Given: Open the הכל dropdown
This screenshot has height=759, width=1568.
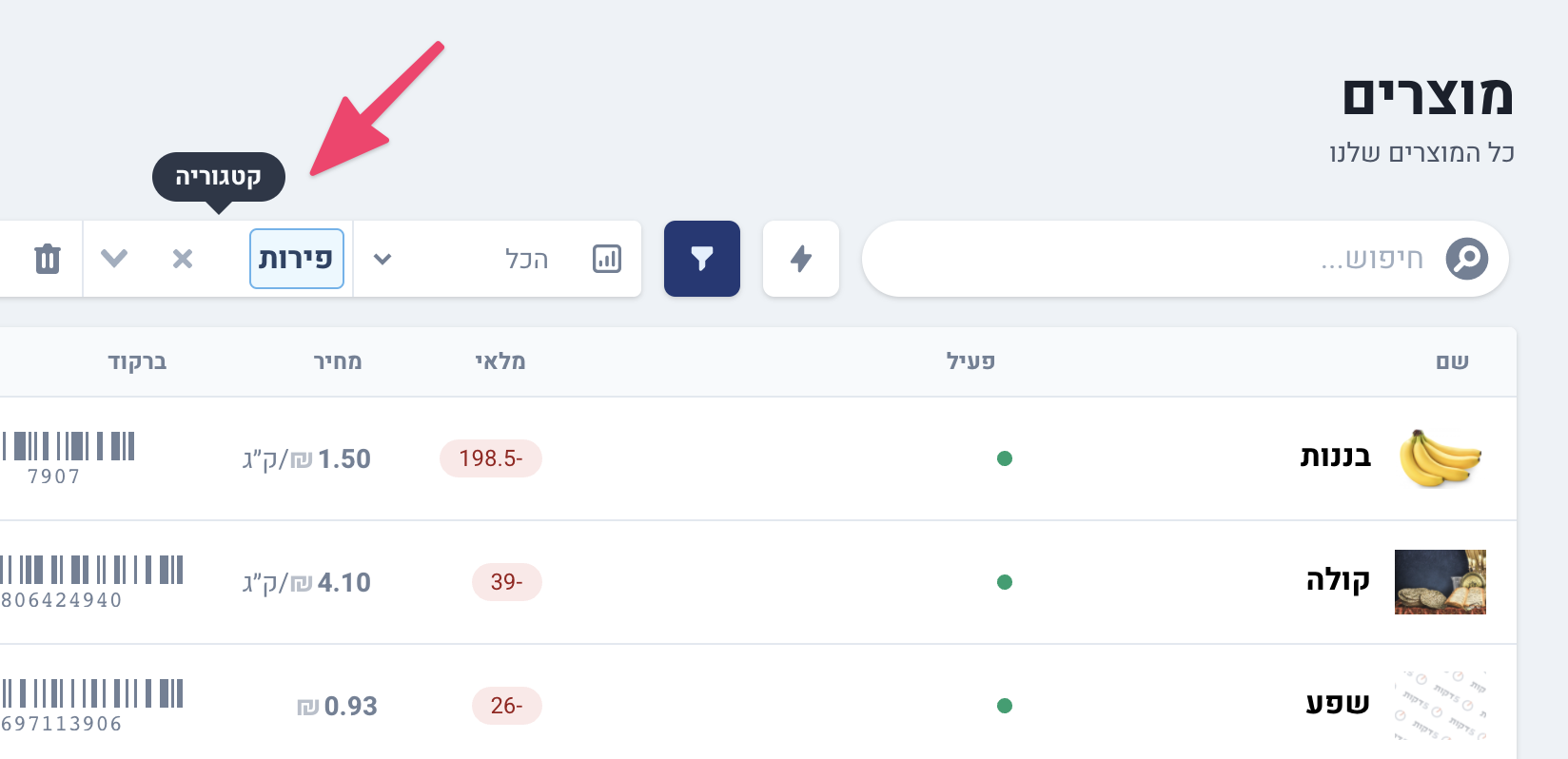Looking at the screenshot, I should pos(382,259).
